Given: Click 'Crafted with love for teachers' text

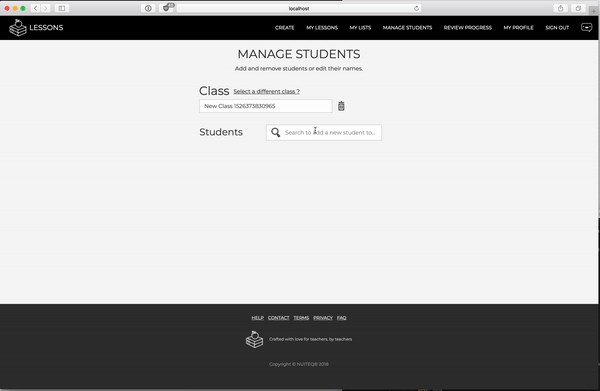Looking at the screenshot, I should pos(310,339).
